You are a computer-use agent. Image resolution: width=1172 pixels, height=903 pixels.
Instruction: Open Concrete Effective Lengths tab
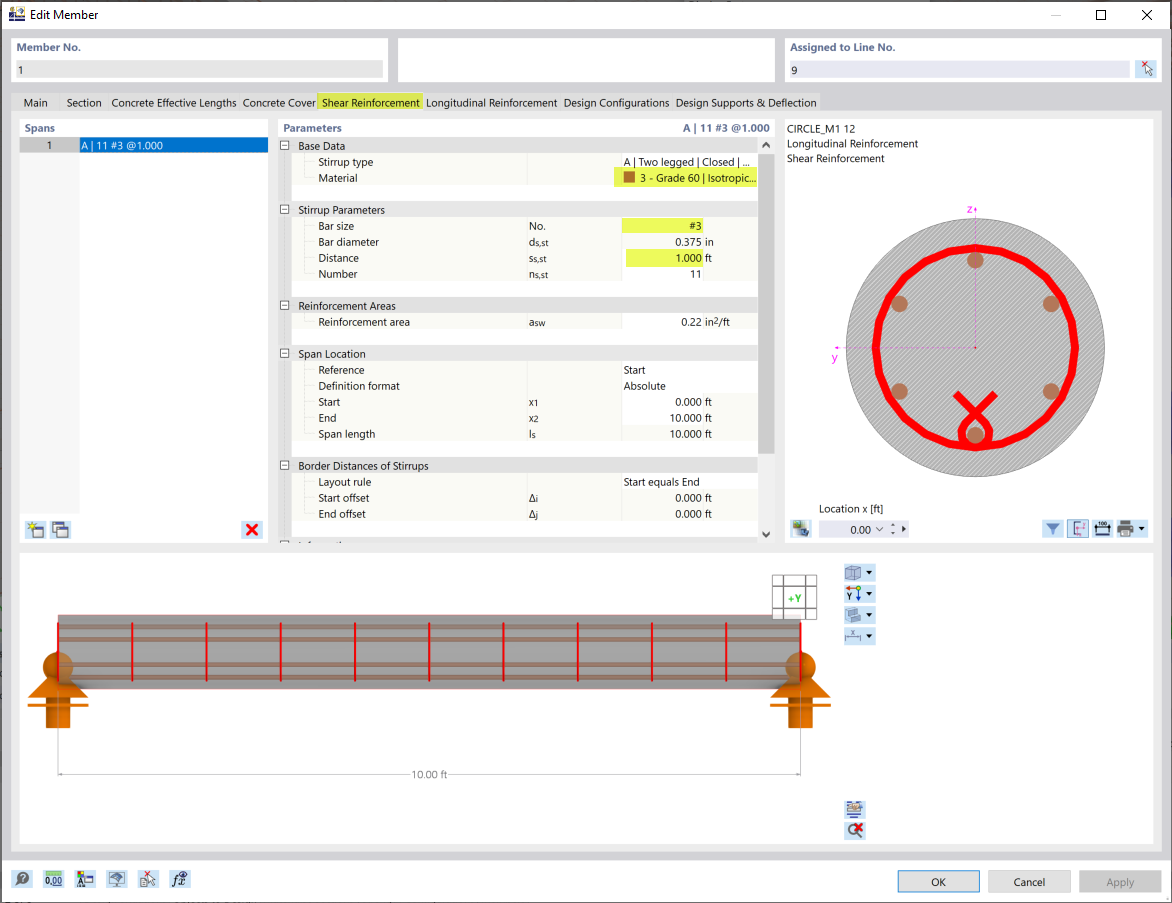173,102
